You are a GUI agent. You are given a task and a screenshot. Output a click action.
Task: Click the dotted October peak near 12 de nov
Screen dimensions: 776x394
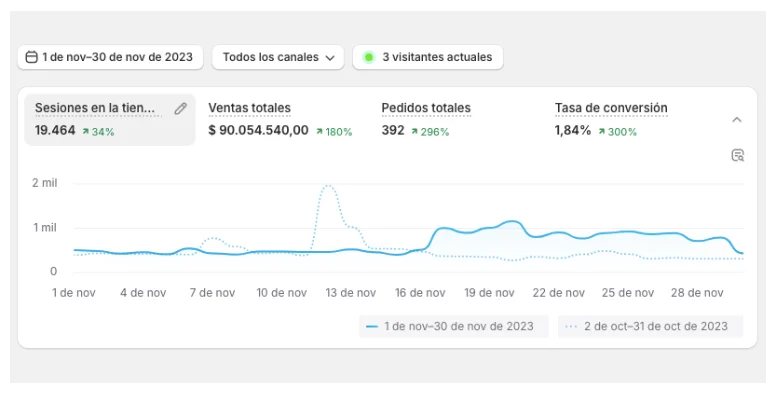point(328,186)
